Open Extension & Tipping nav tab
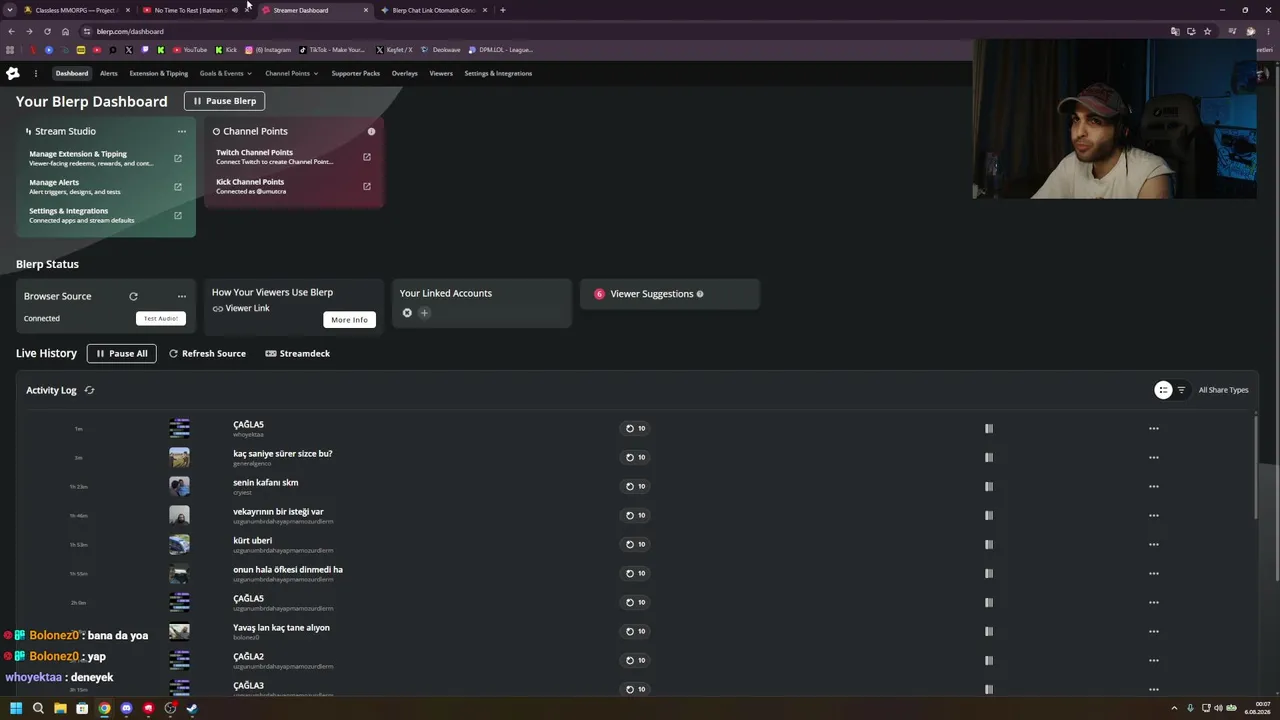1280x720 pixels. coord(159,73)
